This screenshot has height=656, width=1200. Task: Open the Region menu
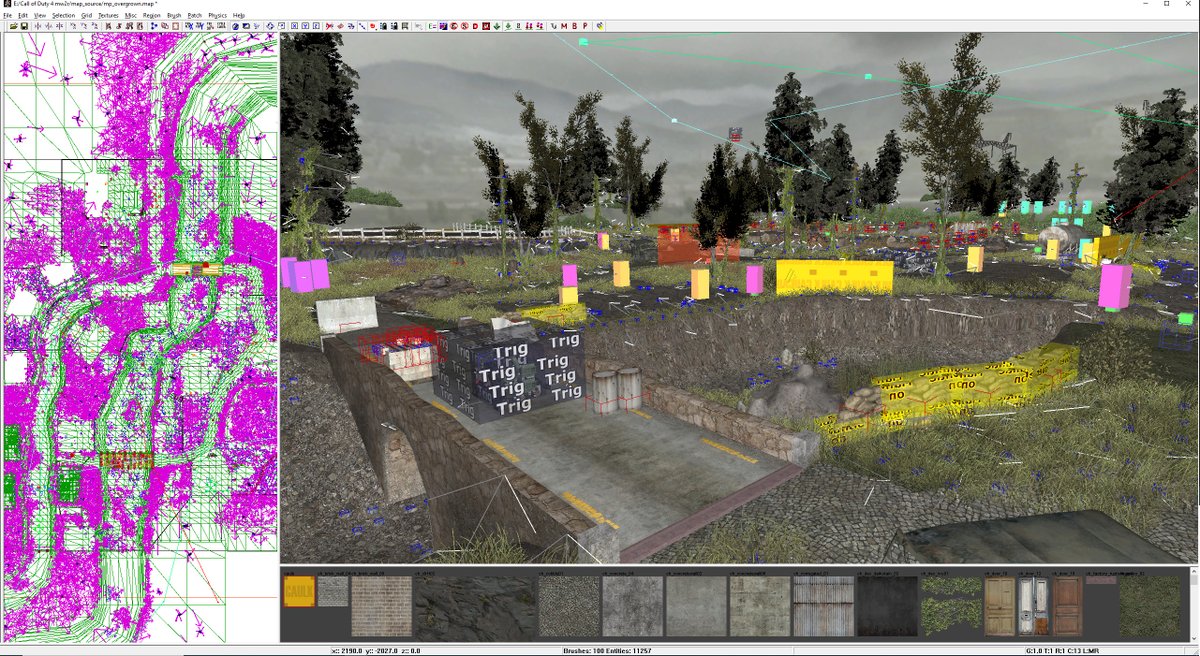coord(152,16)
